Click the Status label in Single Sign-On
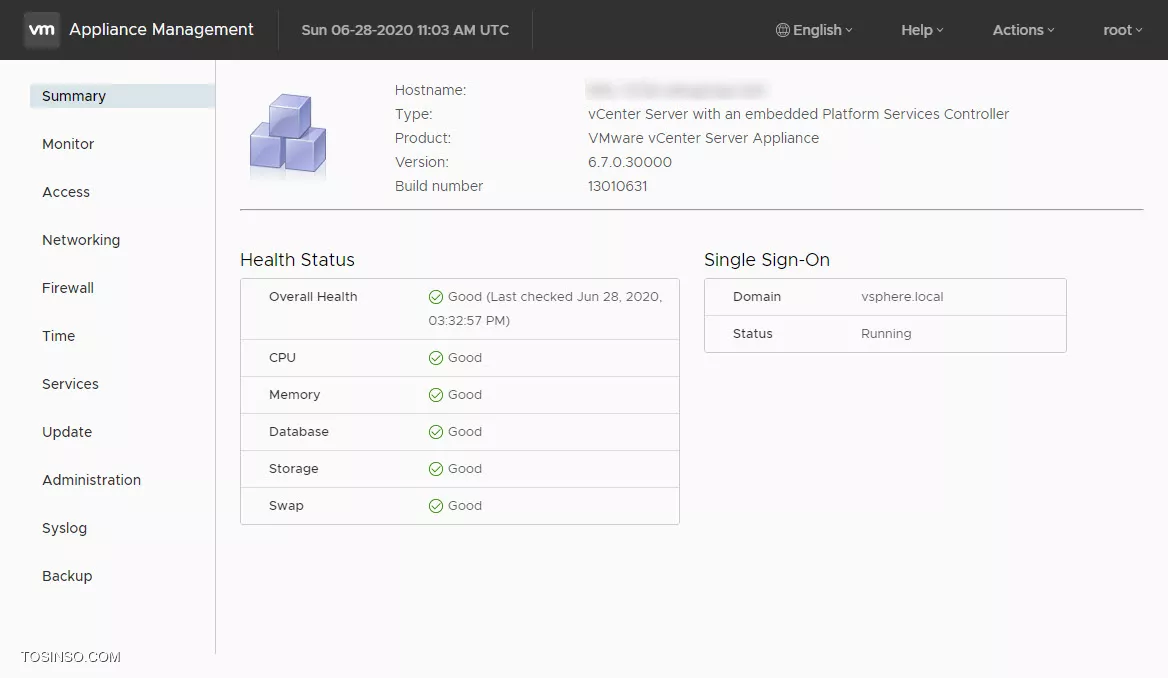The image size is (1168, 678). [752, 334]
